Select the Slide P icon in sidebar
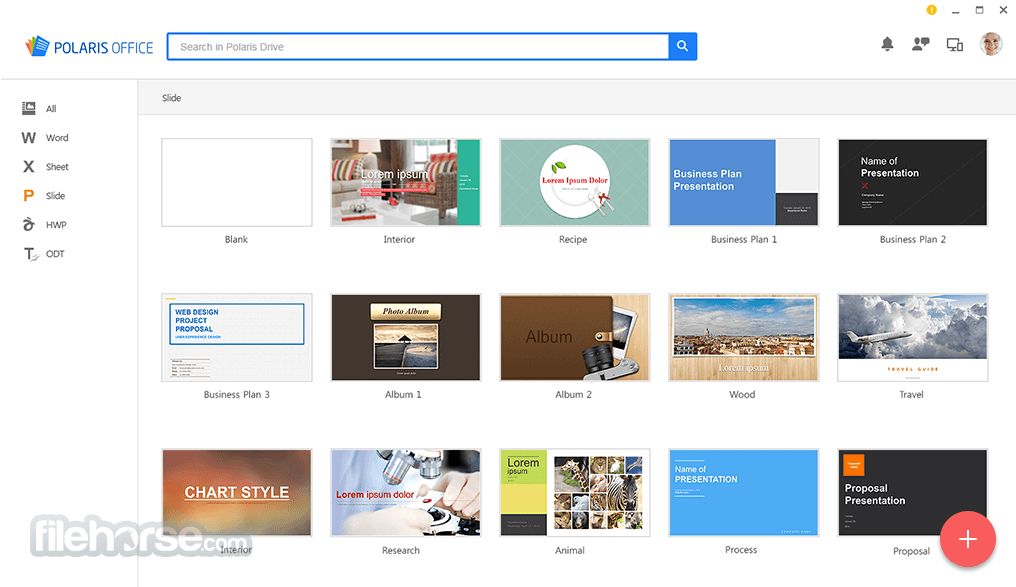The image size is (1016, 587). coord(29,196)
